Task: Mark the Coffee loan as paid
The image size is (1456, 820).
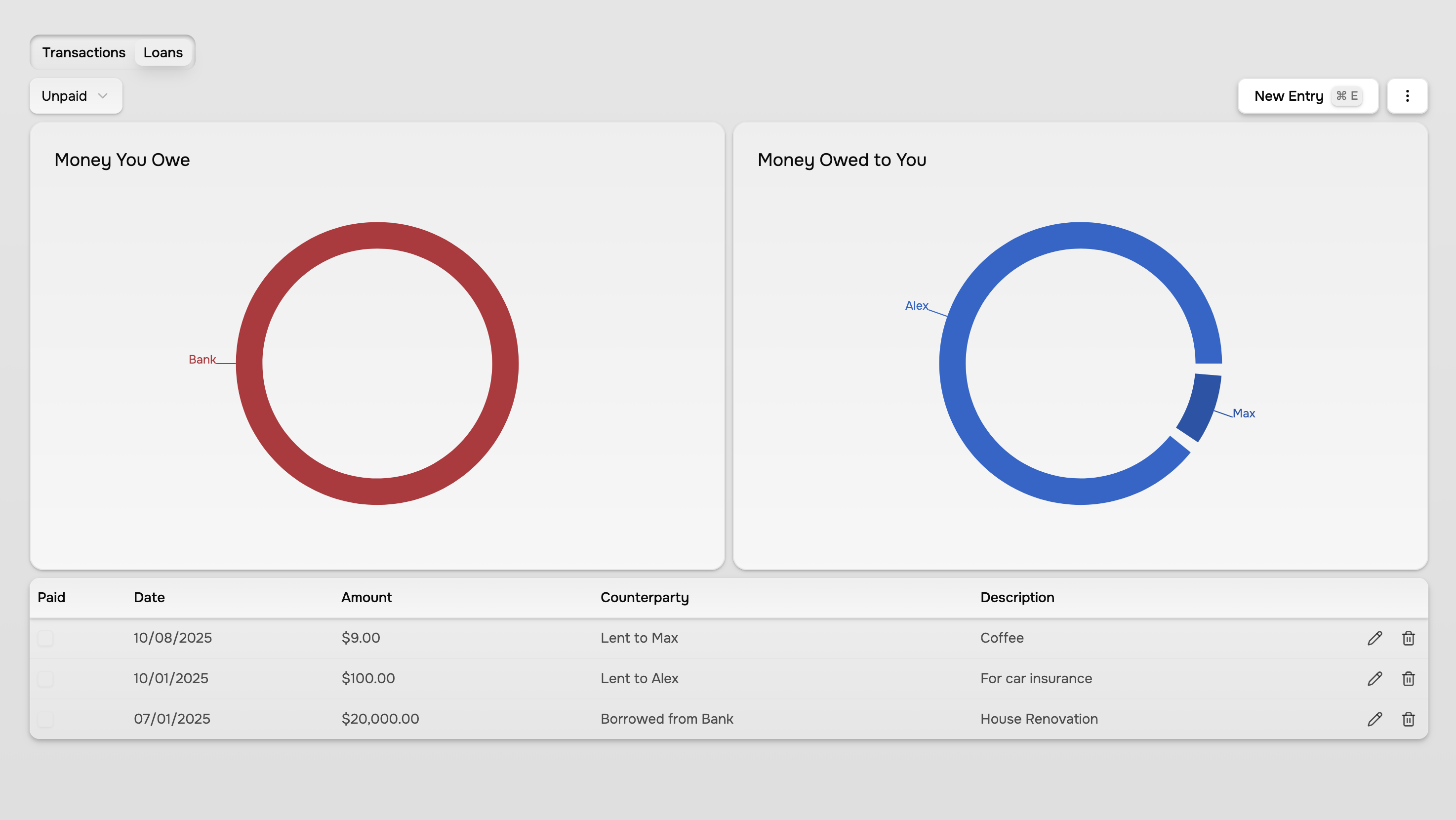Action: tap(45, 638)
